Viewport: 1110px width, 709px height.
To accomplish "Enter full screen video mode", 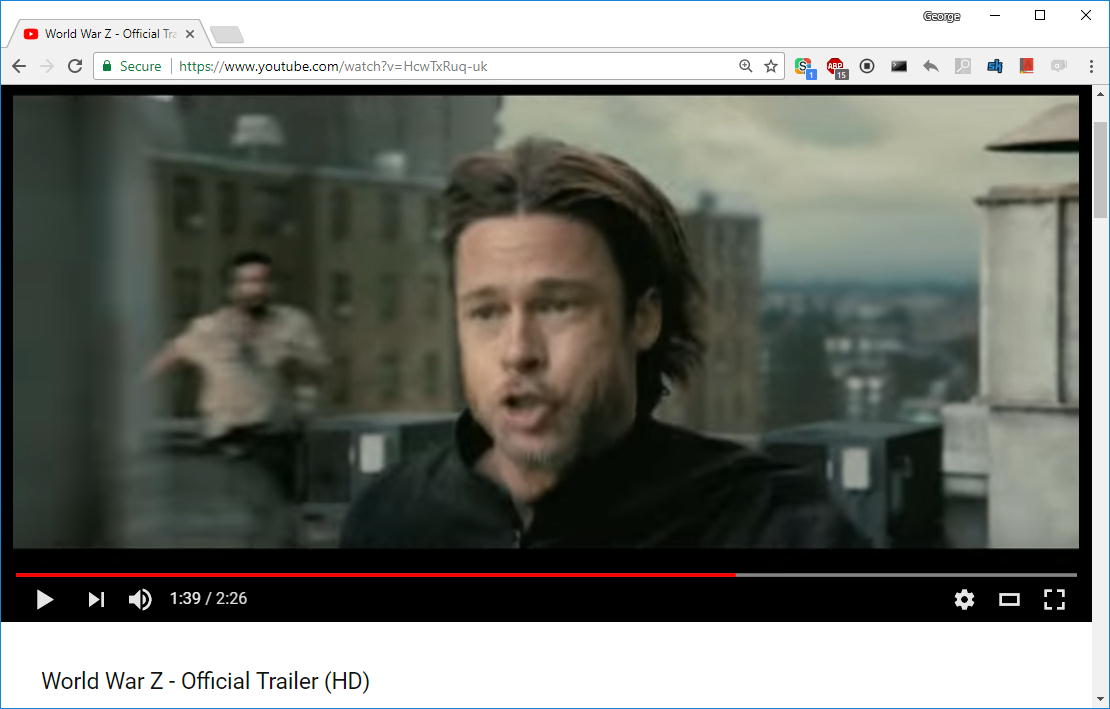I will (x=1054, y=599).
